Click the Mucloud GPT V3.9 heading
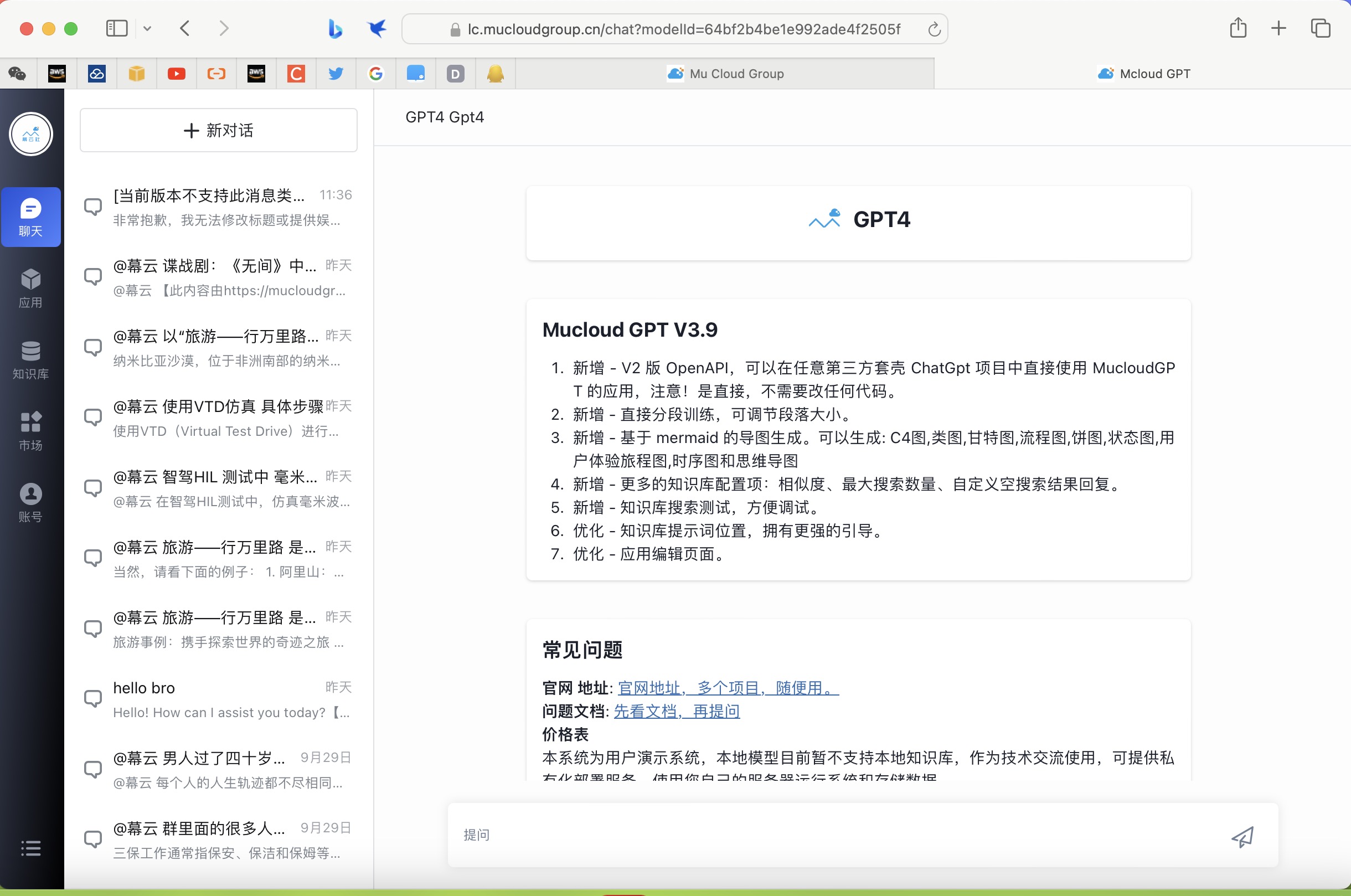The height and width of the screenshot is (896, 1351). point(630,329)
